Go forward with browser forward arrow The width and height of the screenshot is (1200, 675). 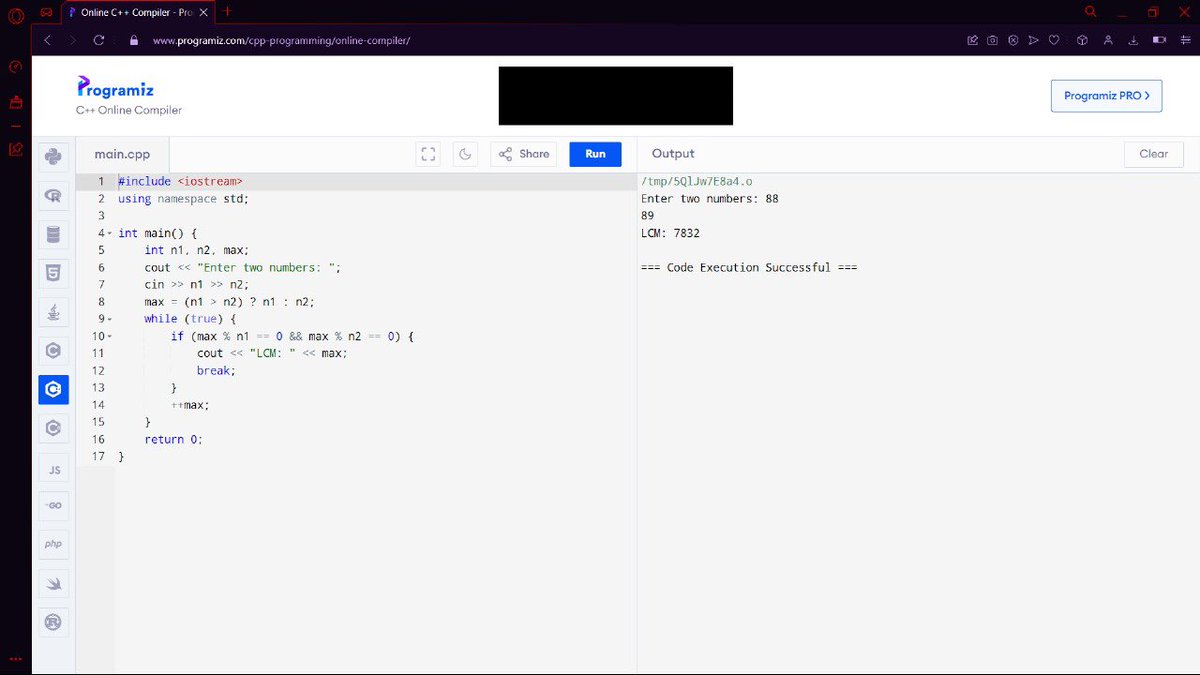(x=73, y=40)
